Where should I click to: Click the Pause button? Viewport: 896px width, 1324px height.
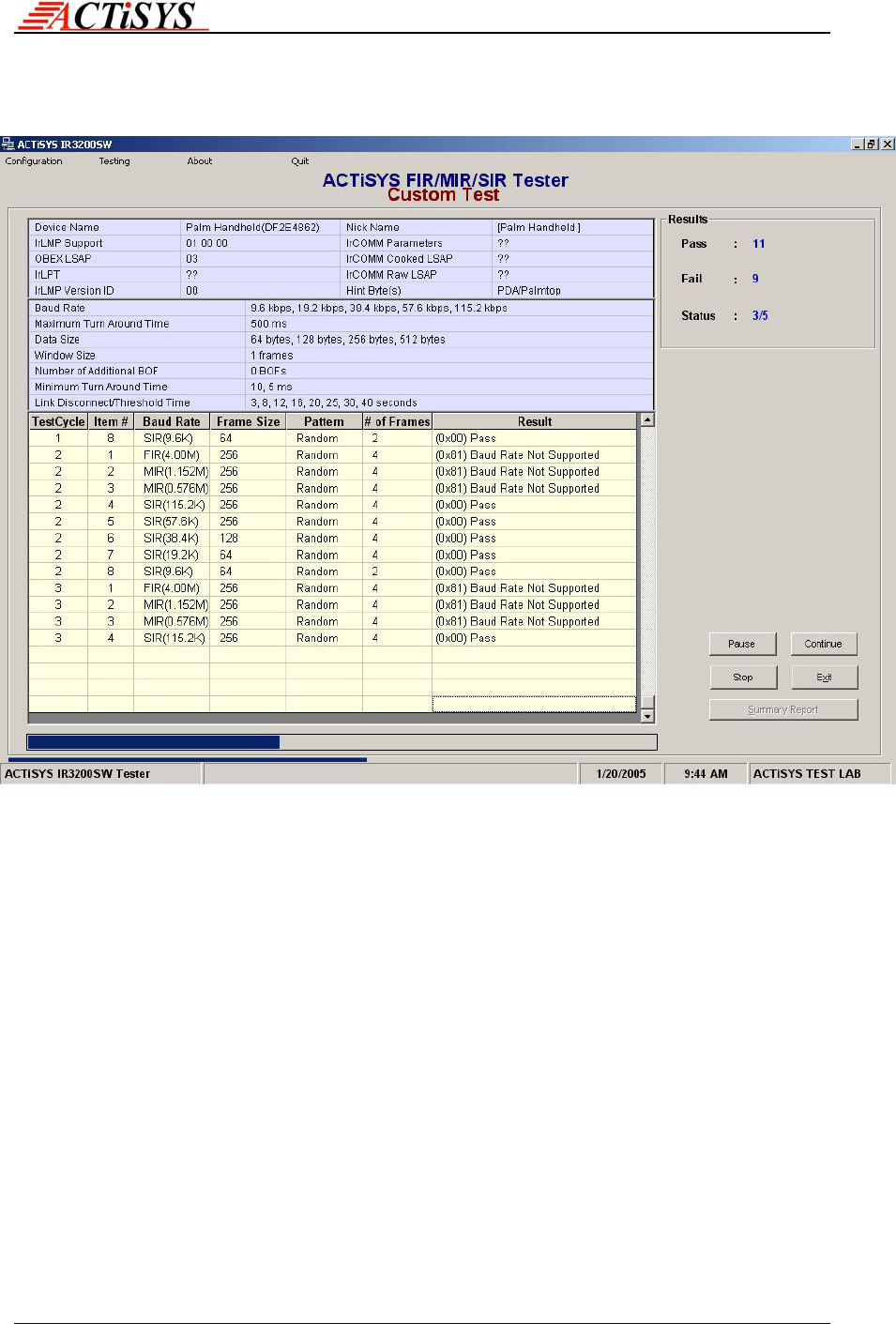point(741,644)
